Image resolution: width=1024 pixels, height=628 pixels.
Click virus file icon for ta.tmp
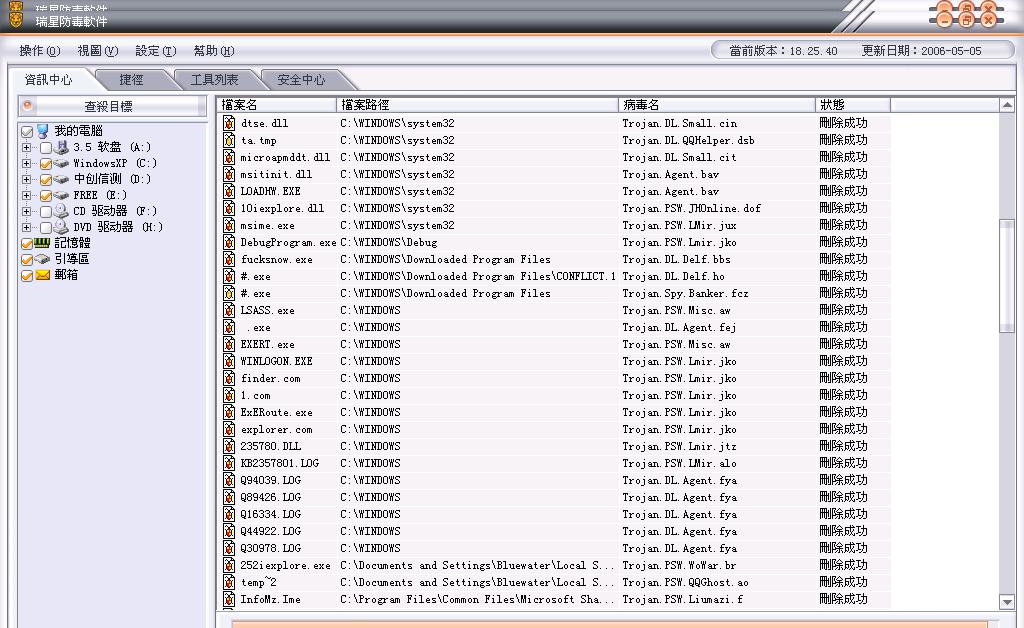(x=229, y=140)
